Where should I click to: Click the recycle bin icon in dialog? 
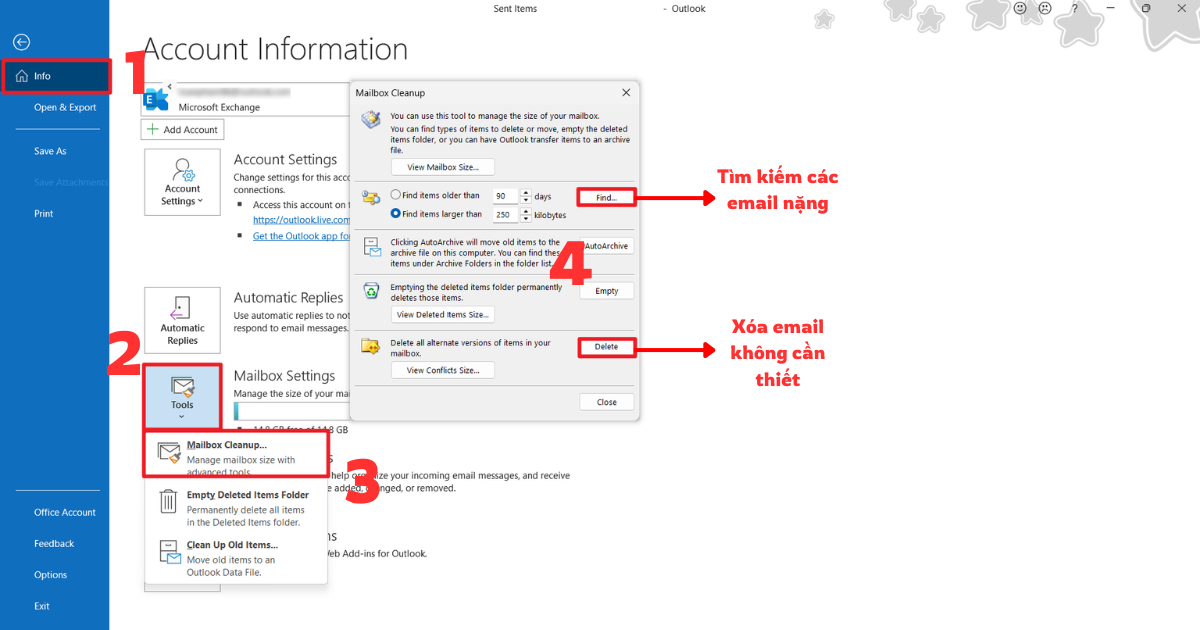371,291
